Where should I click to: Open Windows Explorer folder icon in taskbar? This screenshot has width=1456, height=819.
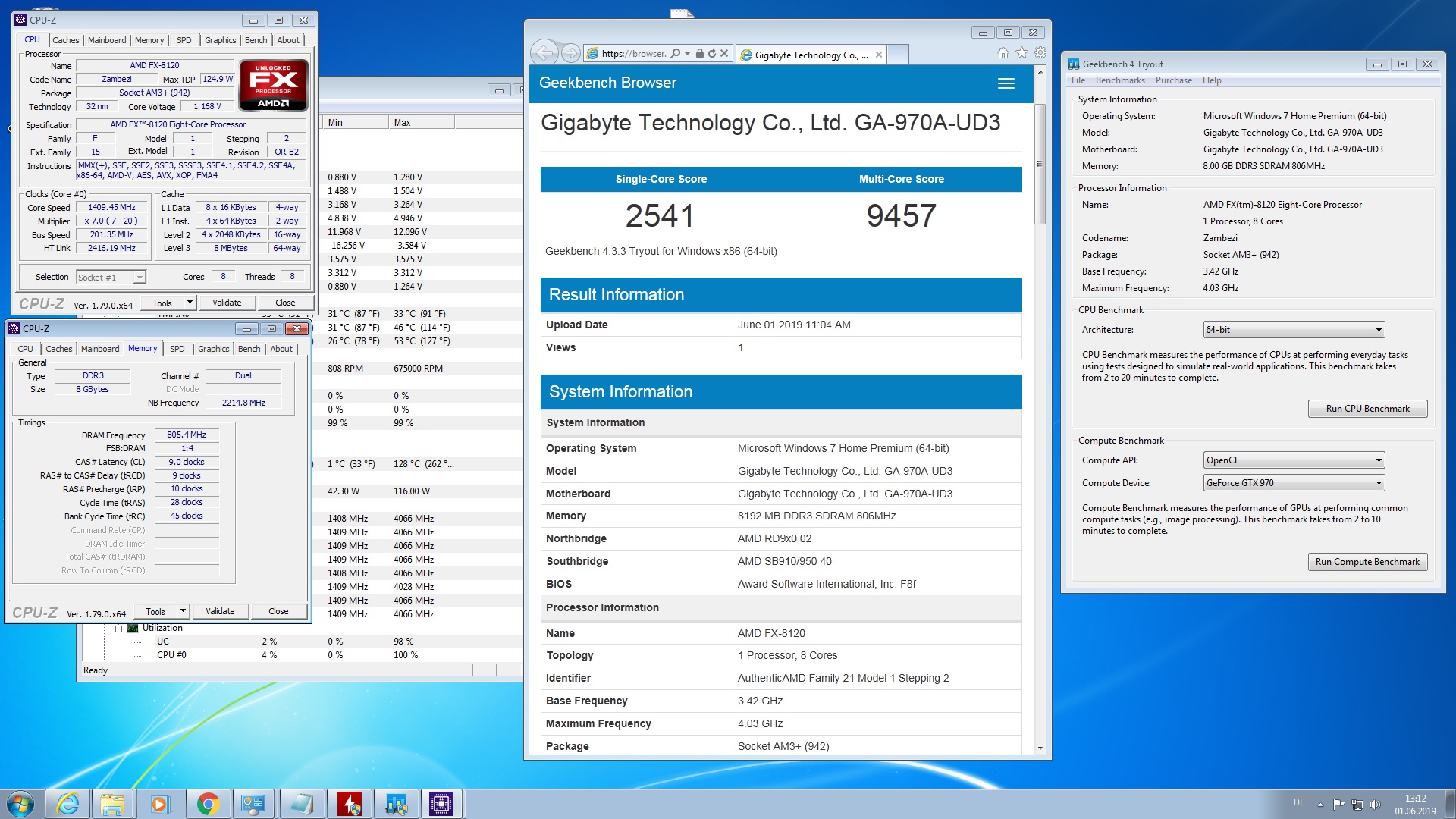tap(112, 804)
